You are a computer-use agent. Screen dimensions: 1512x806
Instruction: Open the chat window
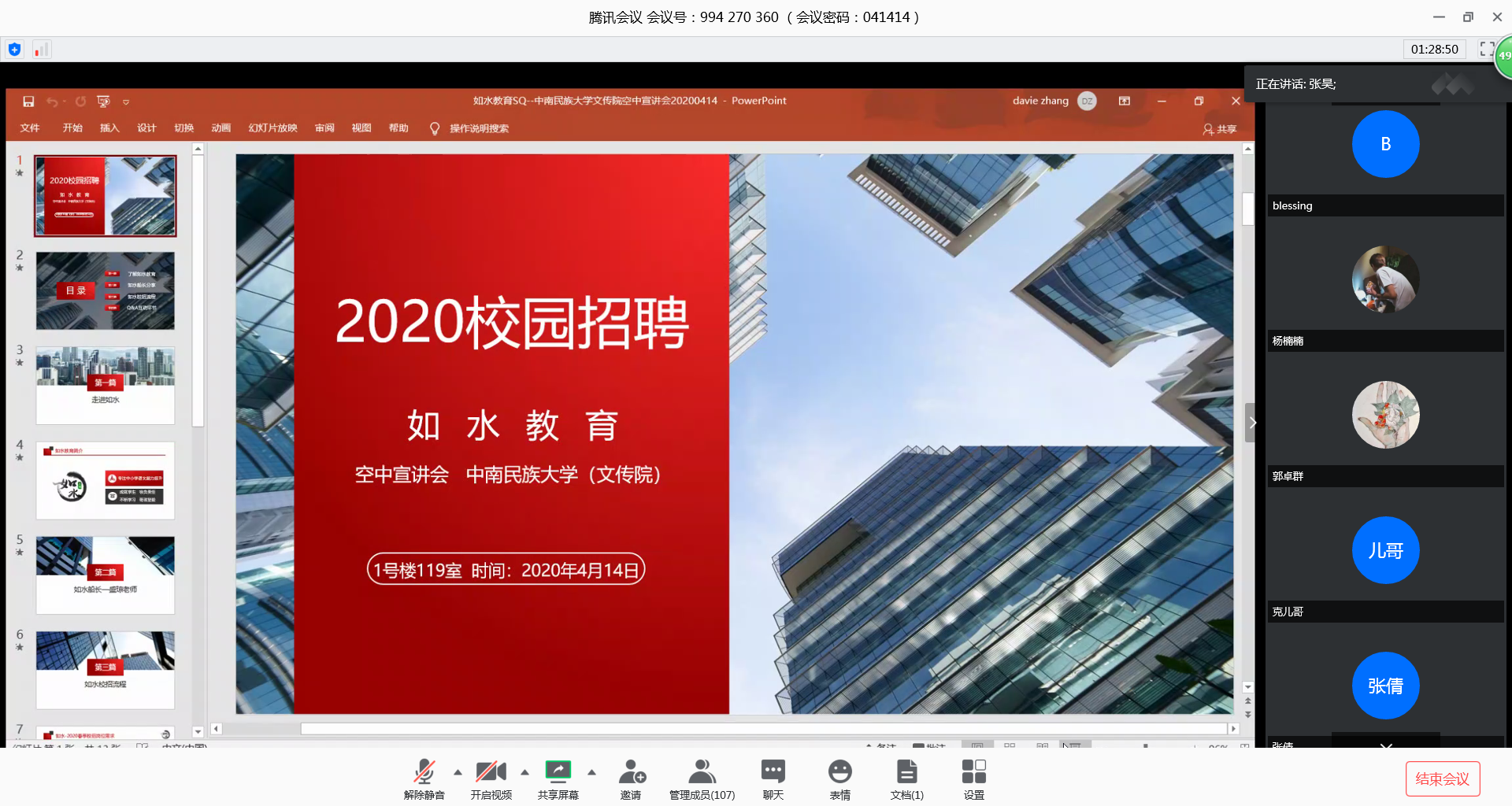pos(773,772)
